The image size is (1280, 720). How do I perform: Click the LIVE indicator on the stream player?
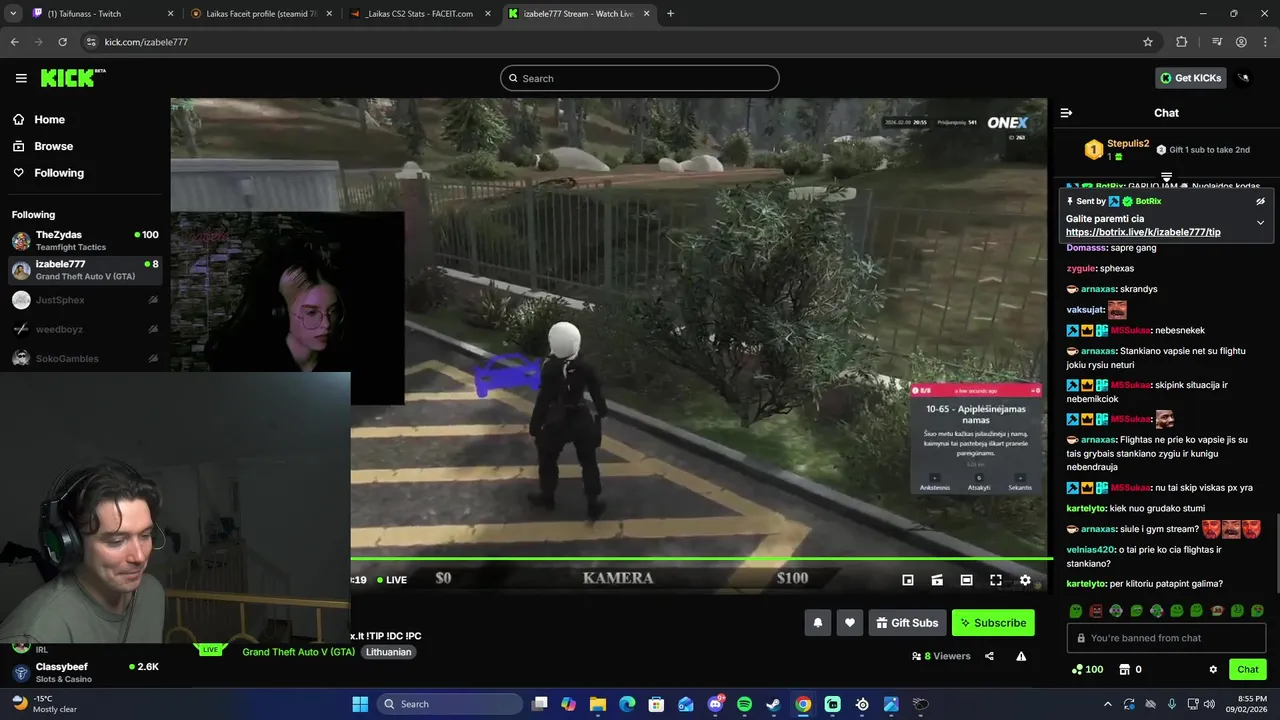392,580
